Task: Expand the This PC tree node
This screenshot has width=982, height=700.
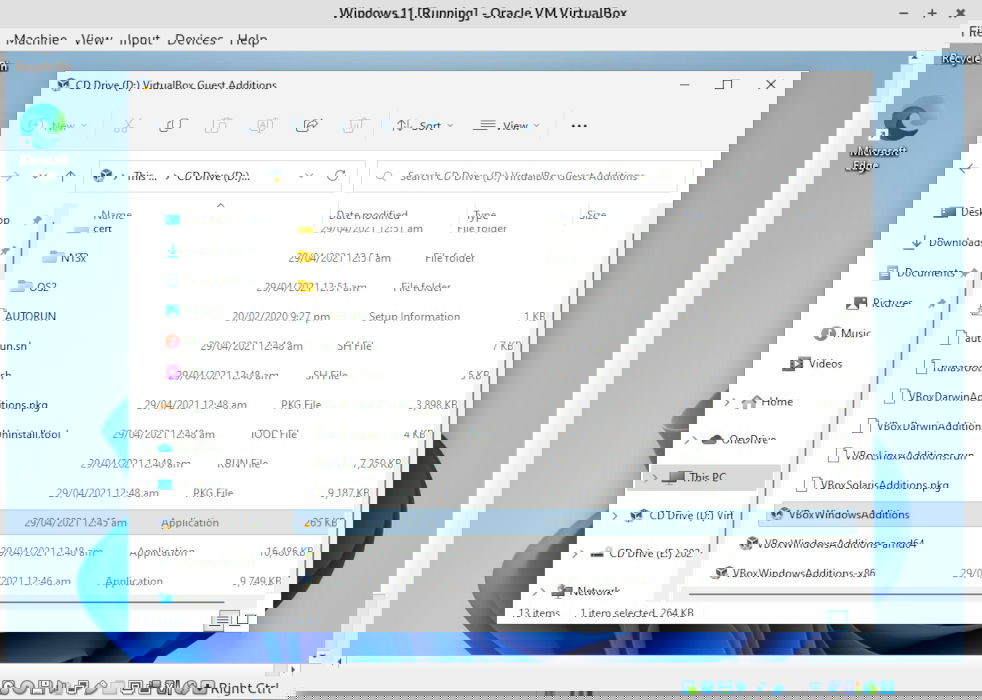Action: (654, 478)
